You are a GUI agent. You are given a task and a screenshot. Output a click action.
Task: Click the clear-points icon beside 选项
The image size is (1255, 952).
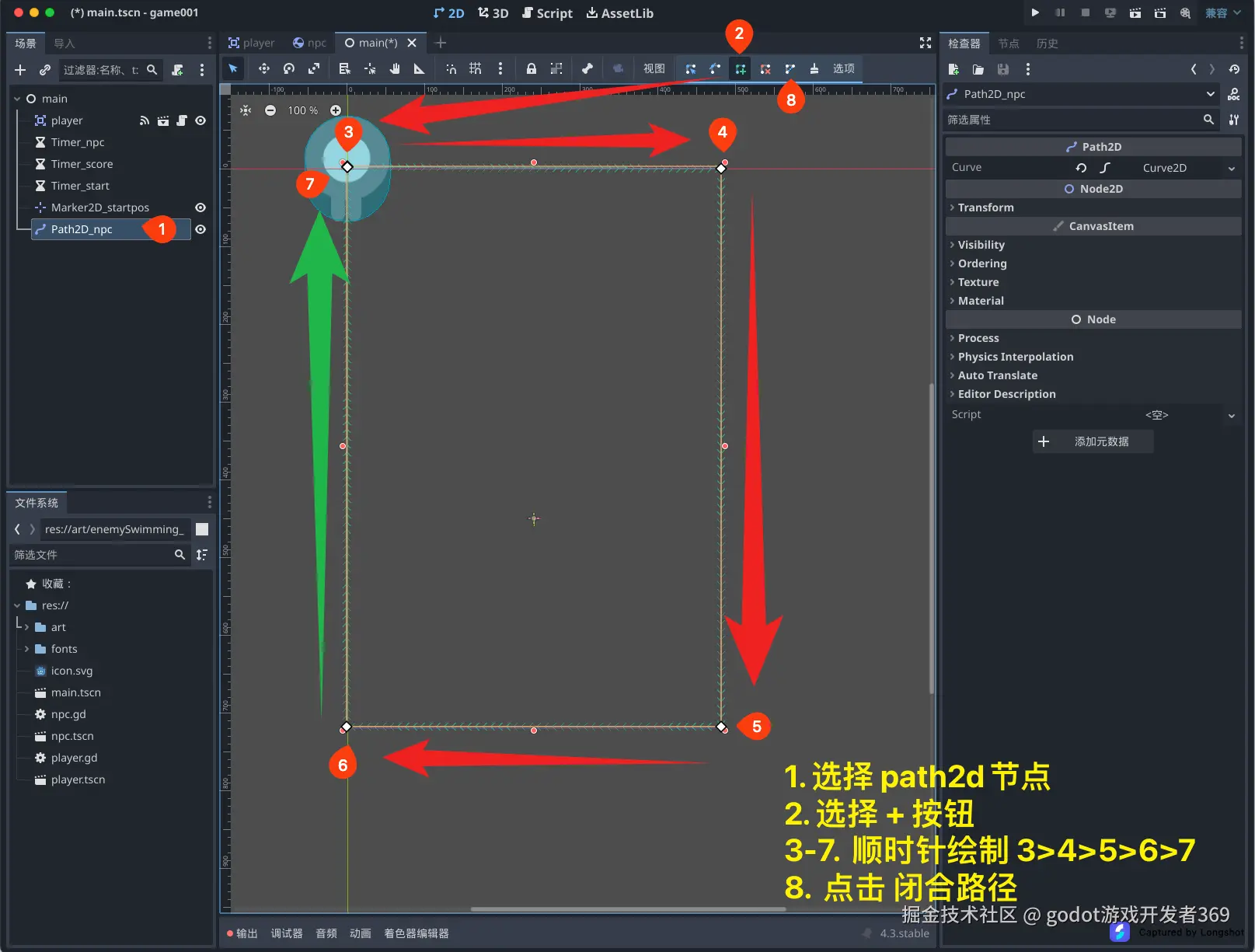point(814,68)
